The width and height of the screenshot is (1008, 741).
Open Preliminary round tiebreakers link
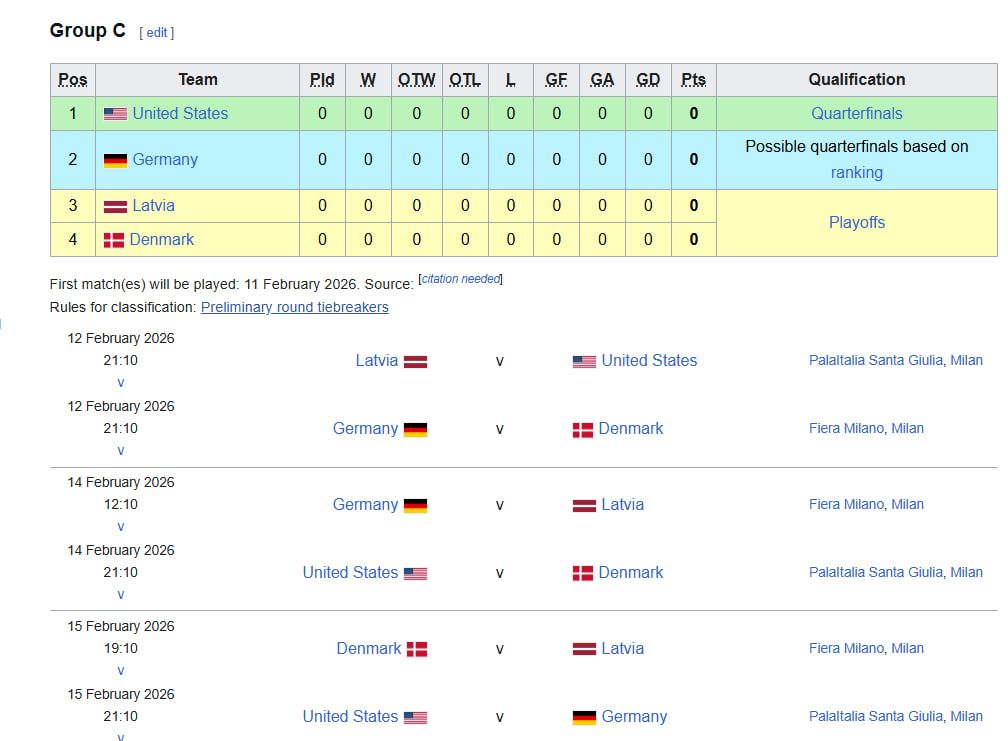(294, 307)
